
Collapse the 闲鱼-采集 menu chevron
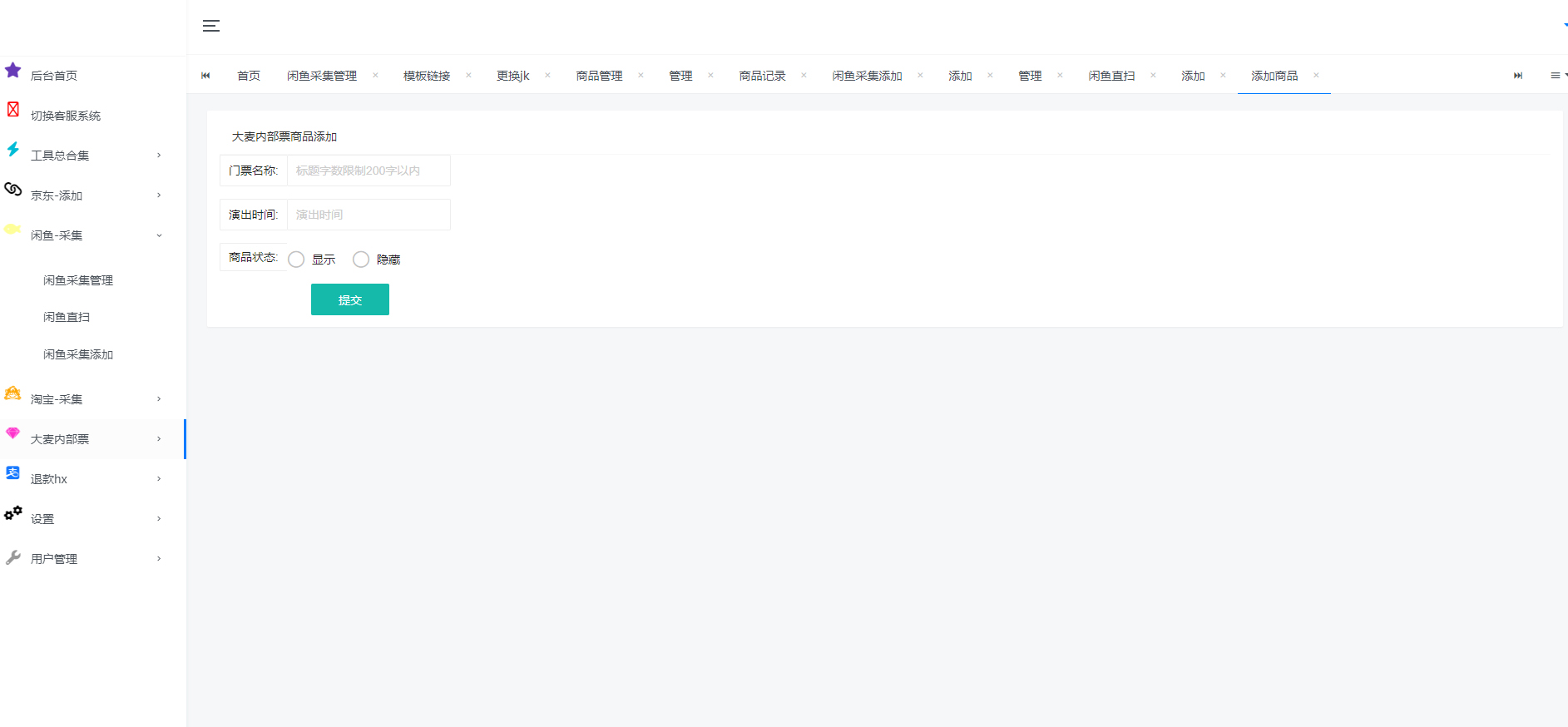(159, 235)
